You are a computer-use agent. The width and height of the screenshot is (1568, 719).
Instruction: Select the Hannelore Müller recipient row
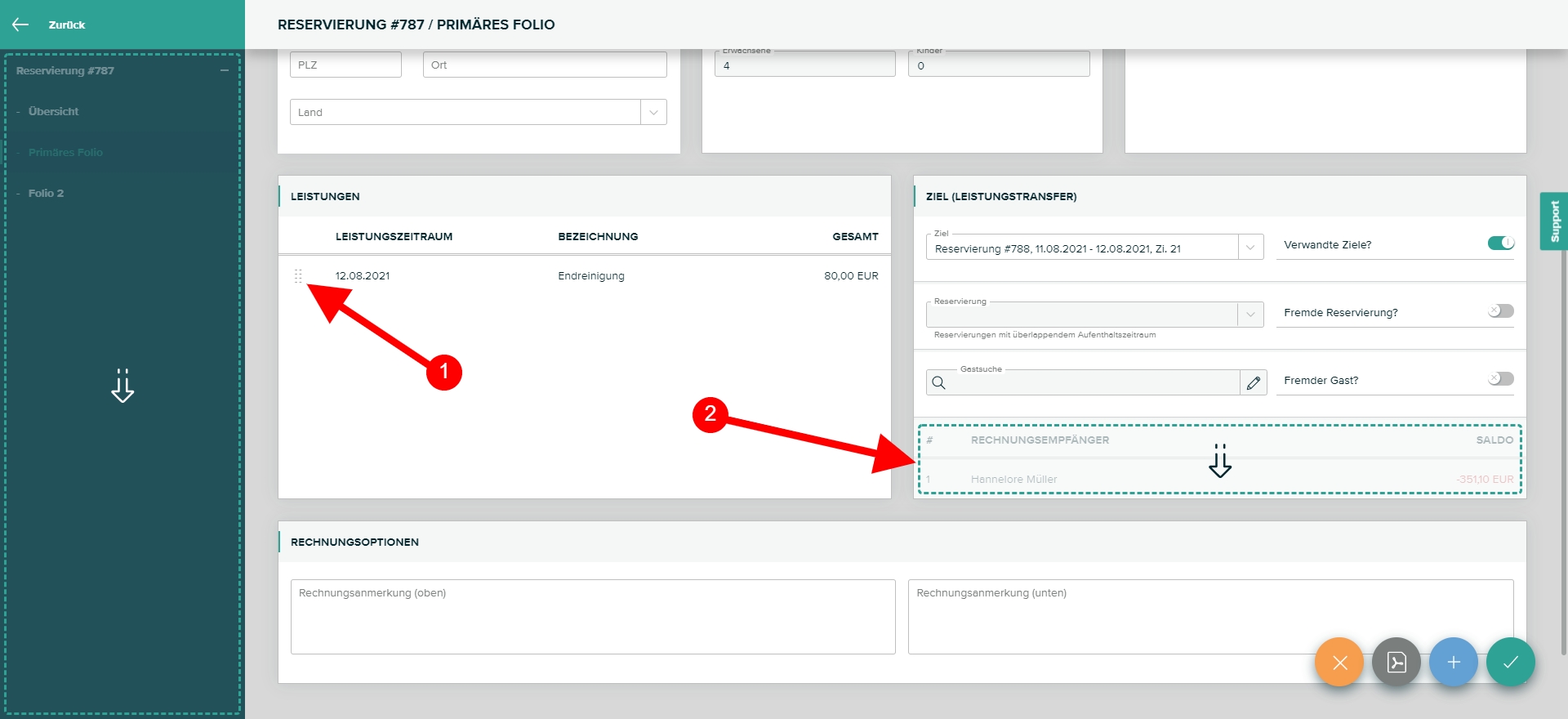(x=1013, y=480)
